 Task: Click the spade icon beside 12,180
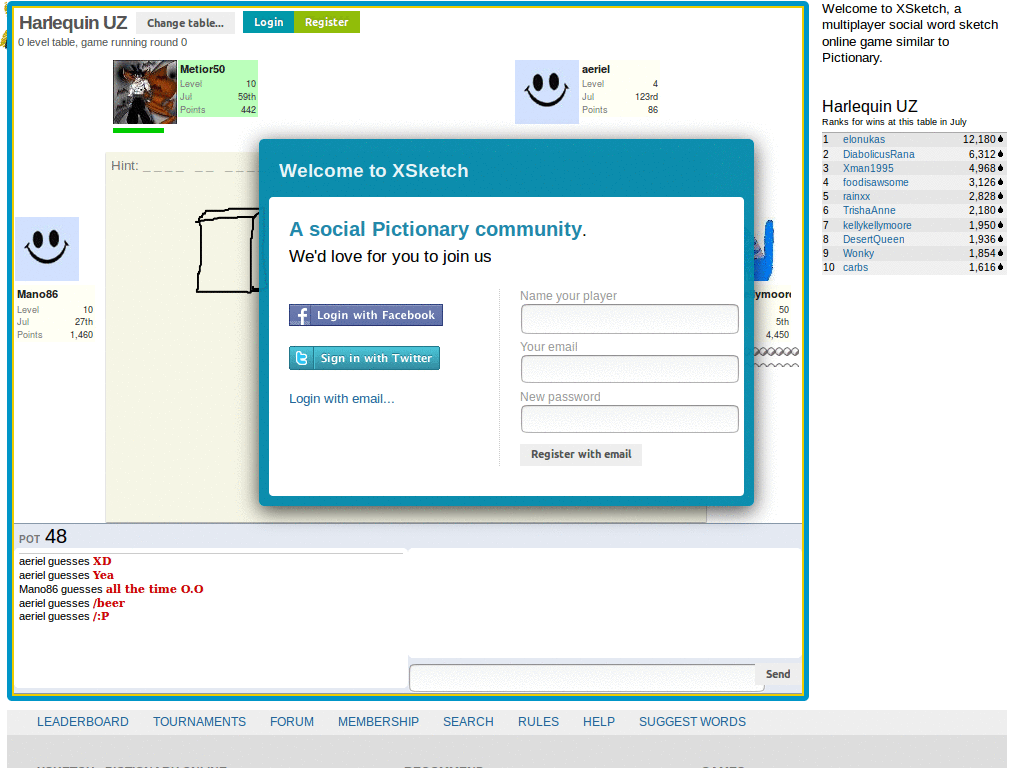(1000, 139)
